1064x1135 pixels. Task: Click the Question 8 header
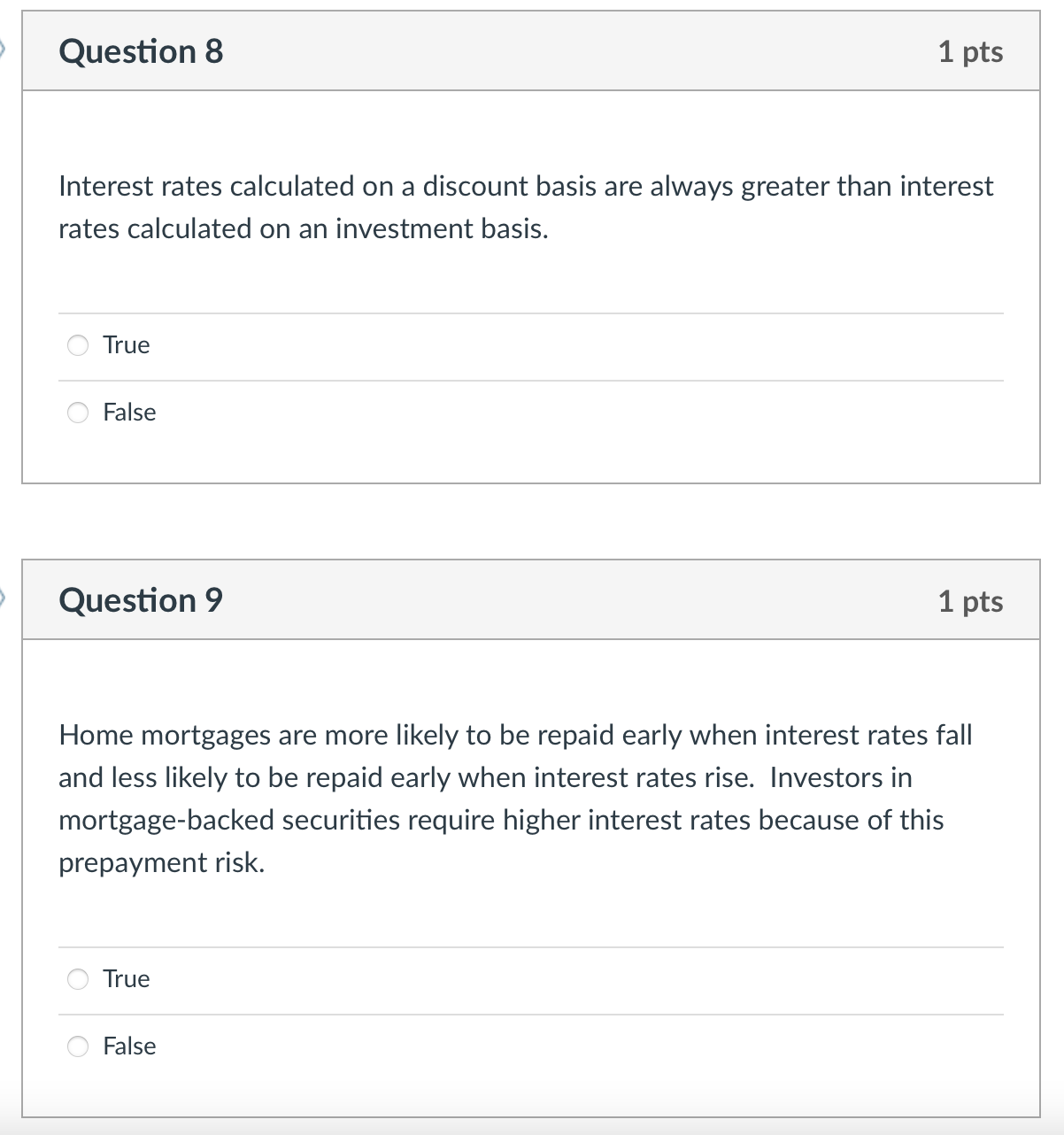point(139,51)
